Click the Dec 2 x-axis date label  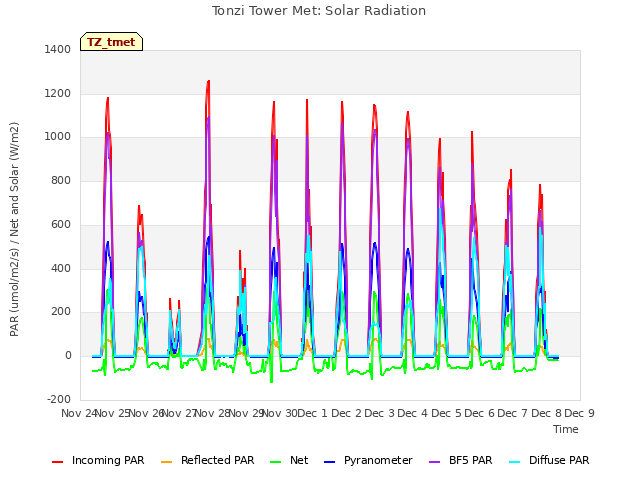pyautogui.click(x=346, y=413)
